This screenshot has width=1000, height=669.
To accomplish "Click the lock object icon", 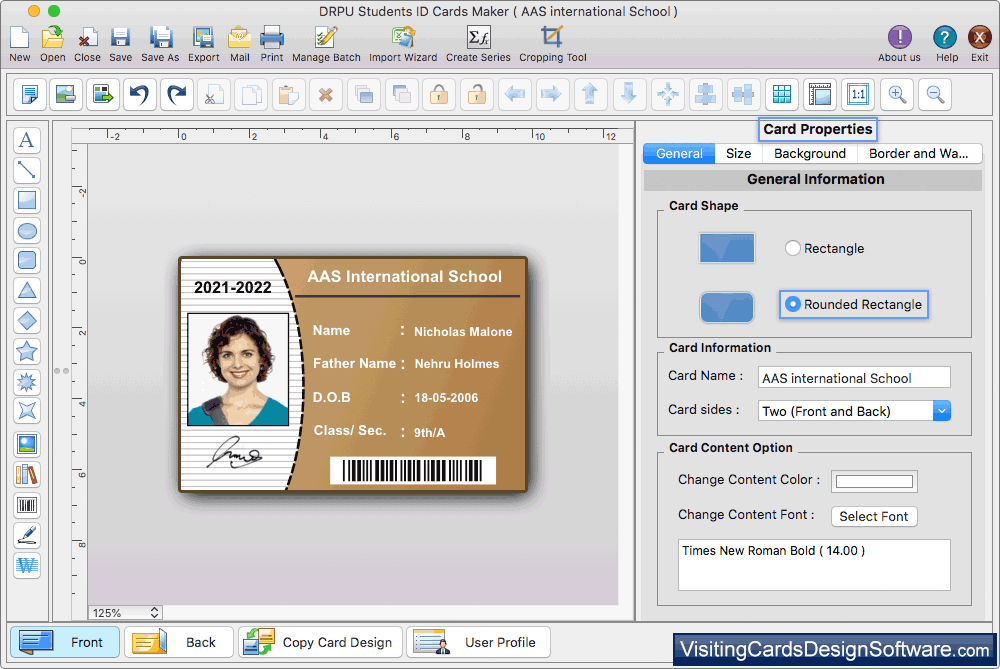I will [439, 94].
